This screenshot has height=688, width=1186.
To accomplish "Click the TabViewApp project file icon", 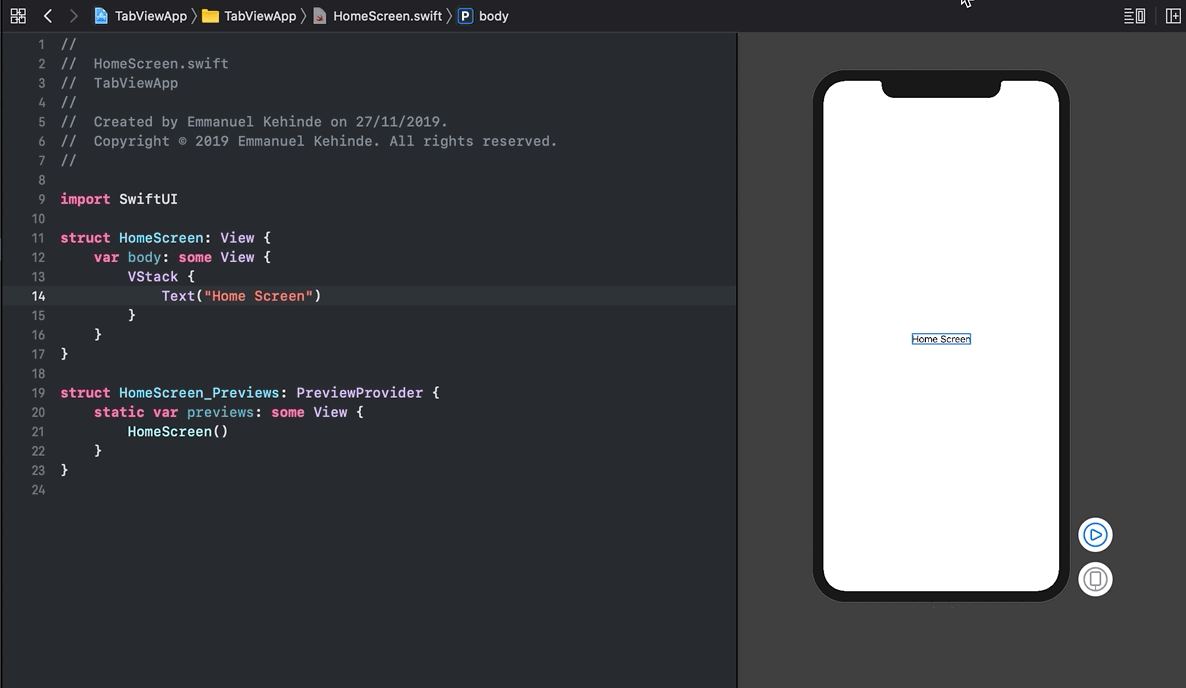I will click(101, 16).
